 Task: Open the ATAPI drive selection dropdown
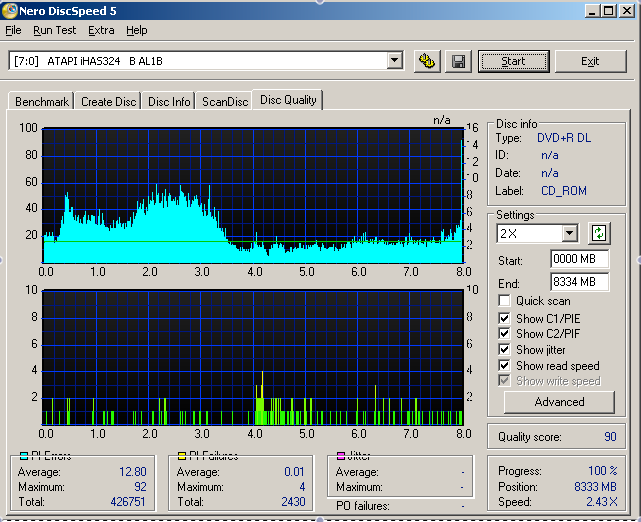394,61
